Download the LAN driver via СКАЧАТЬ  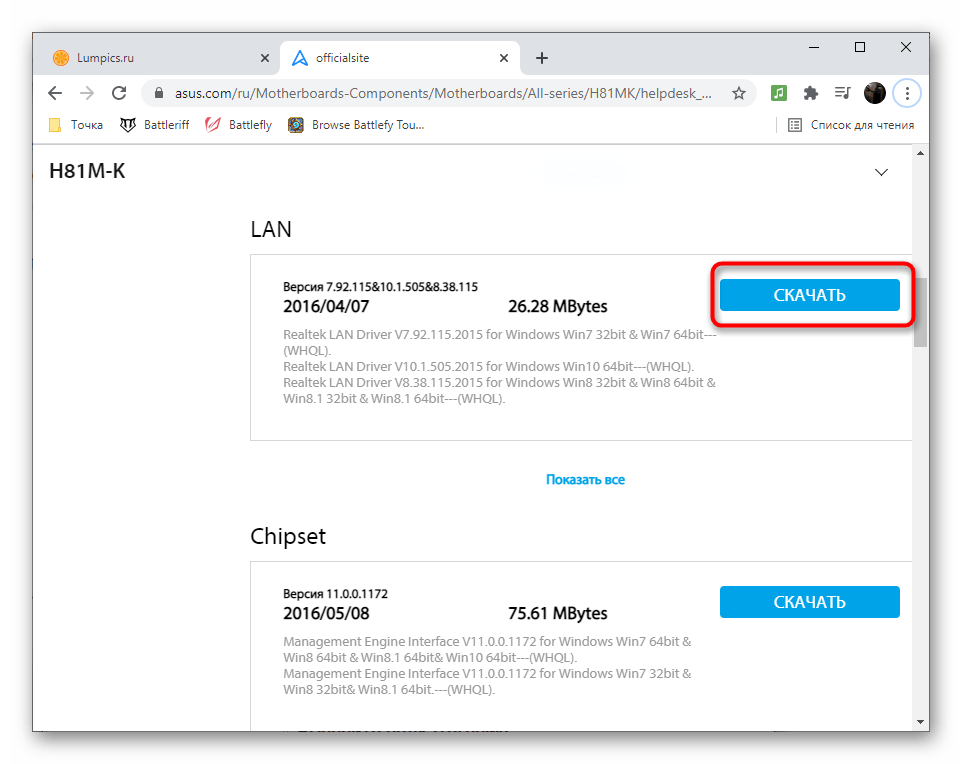click(x=809, y=295)
